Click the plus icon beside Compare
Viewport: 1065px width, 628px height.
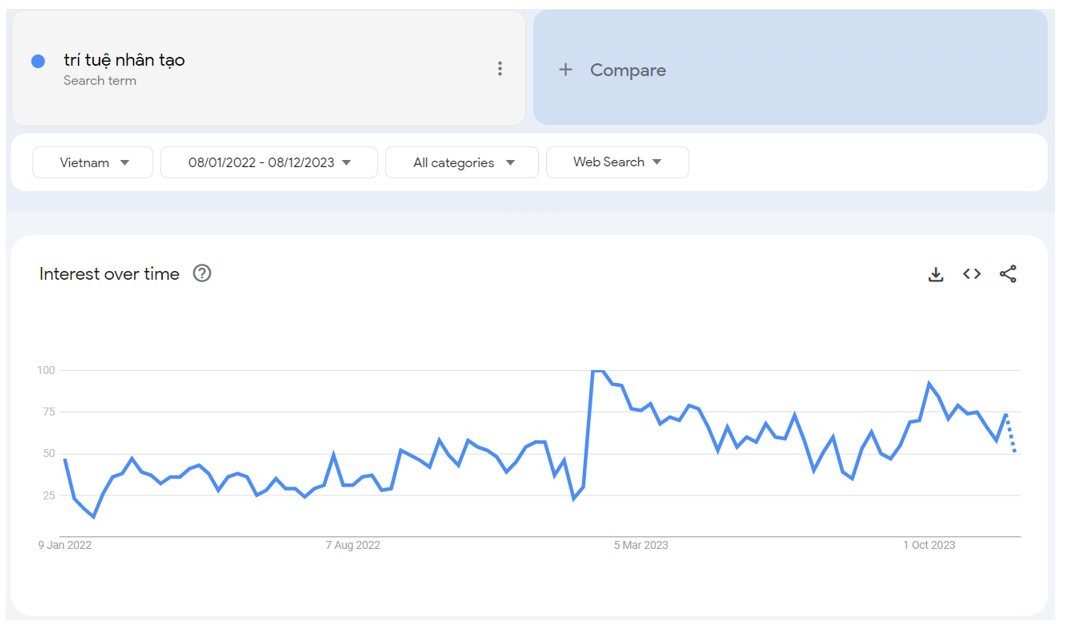566,70
